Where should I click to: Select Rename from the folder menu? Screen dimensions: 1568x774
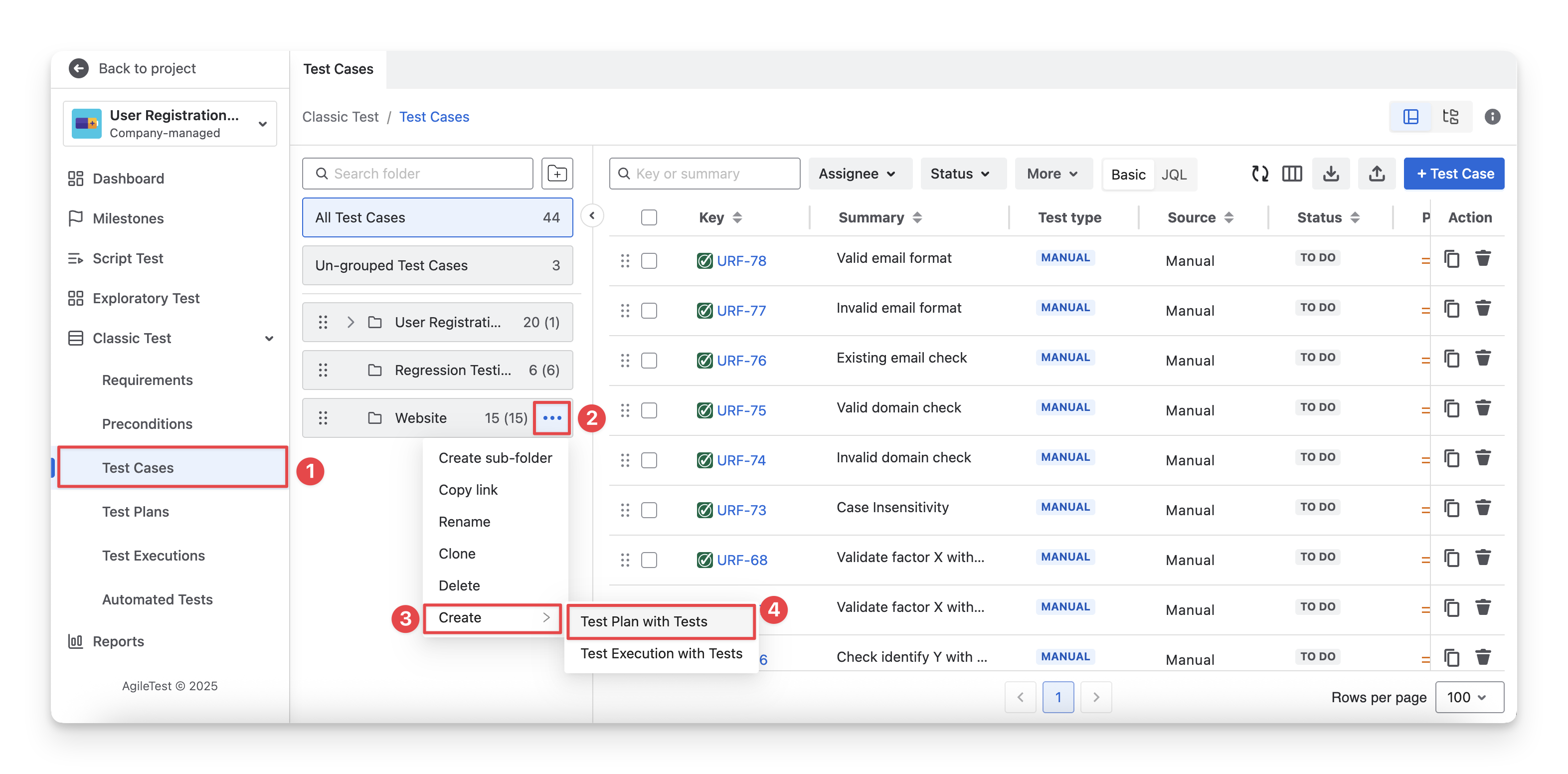tap(465, 522)
